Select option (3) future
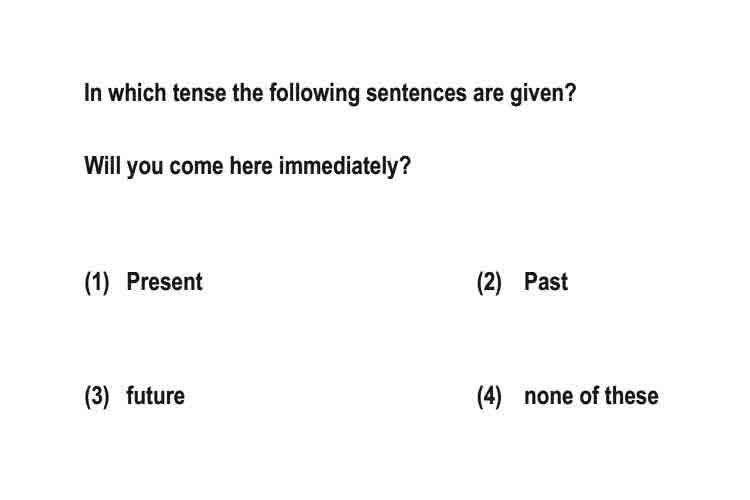The image size is (750, 500). (x=134, y=396)
